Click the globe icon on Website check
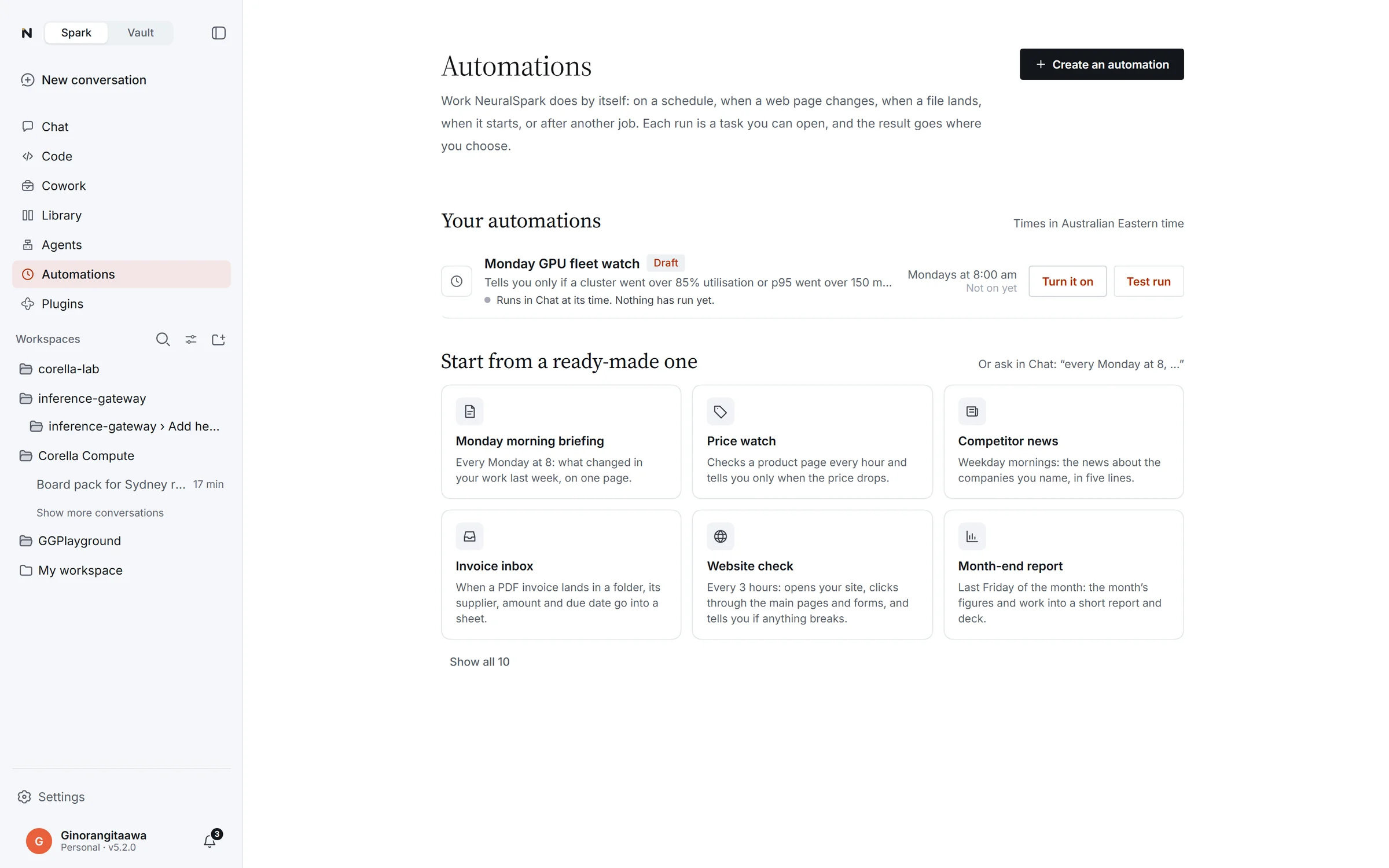Screen dimensions: 1389x868 (x=721, y=536)
